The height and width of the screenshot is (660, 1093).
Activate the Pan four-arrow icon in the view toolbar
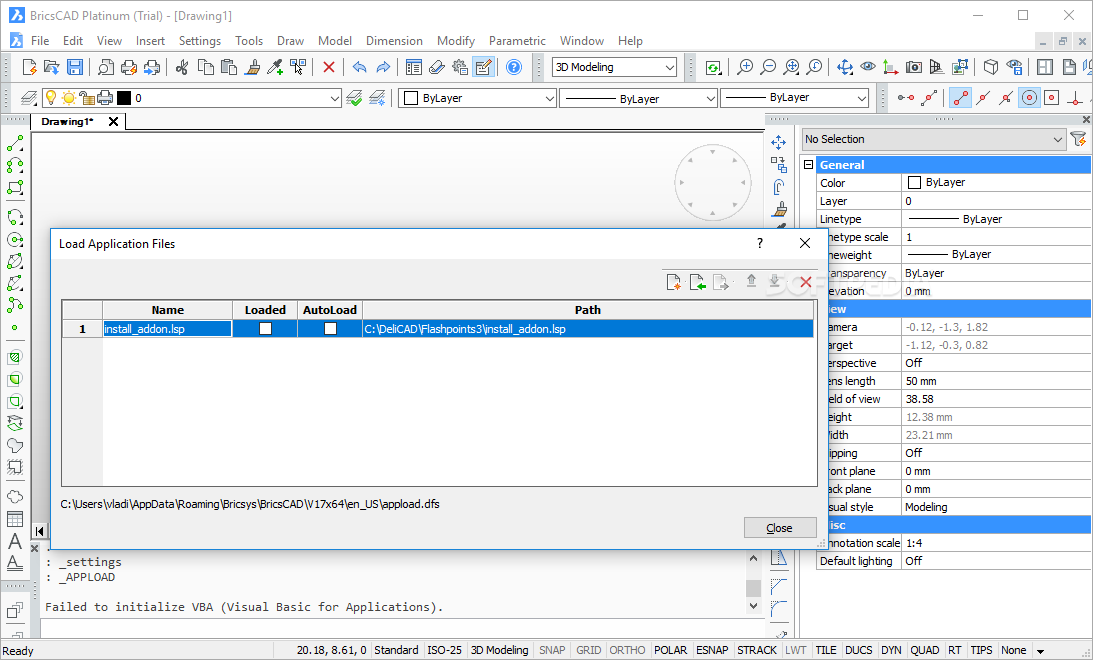click(x=845, y=67)
